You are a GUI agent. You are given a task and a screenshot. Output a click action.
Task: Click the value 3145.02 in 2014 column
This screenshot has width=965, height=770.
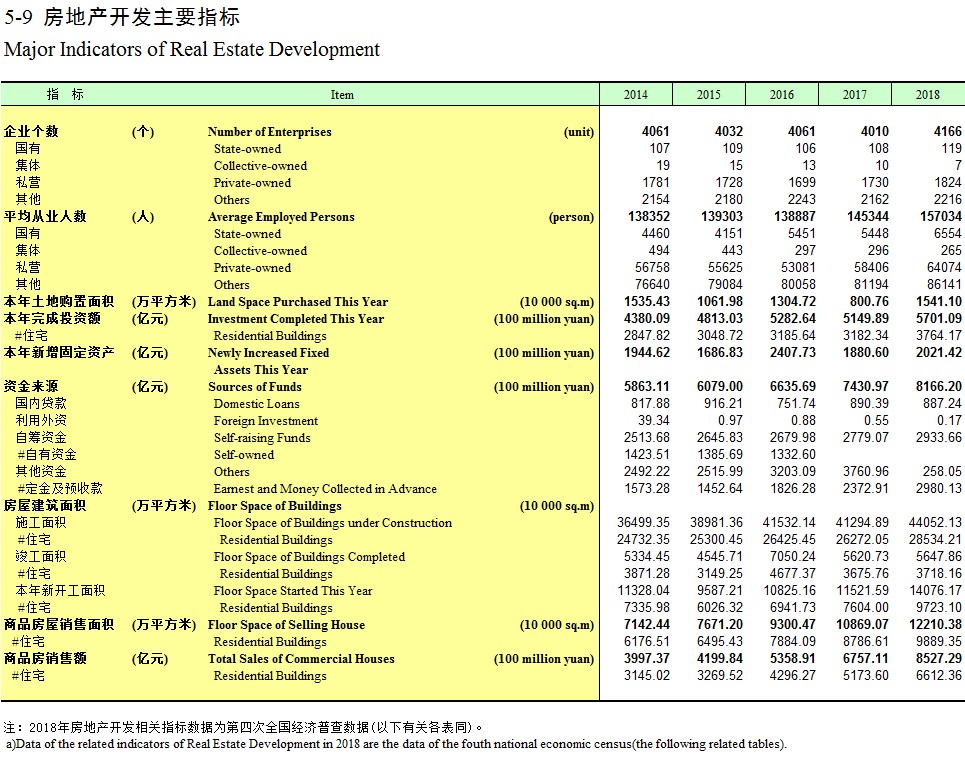pos(647,675)
